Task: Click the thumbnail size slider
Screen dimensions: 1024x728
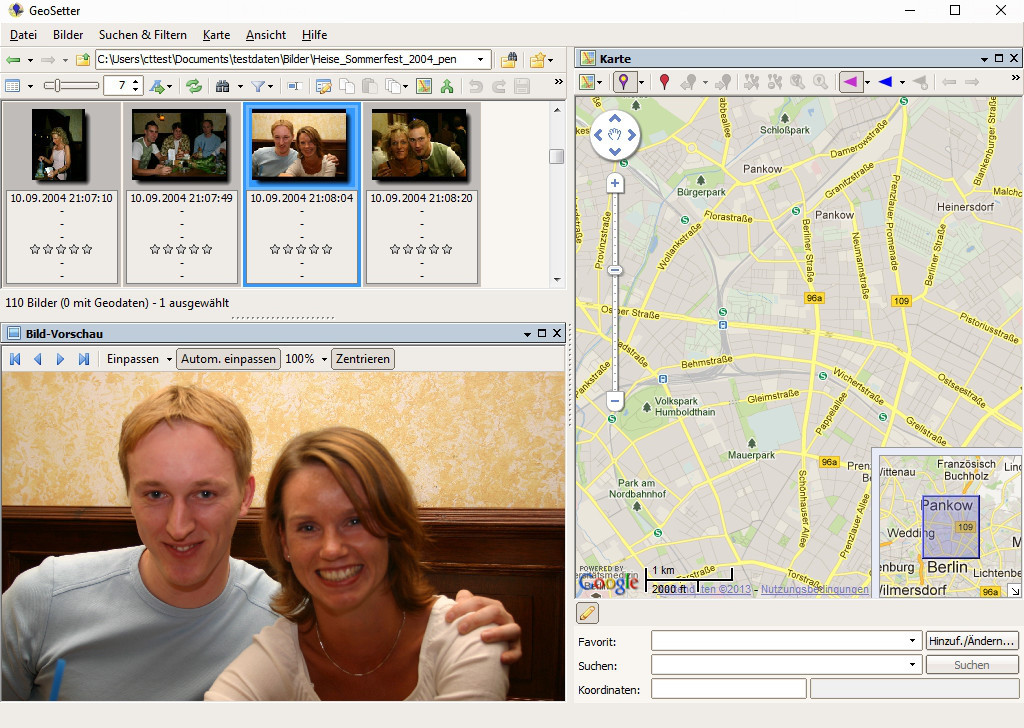Action: coord(58,86)
